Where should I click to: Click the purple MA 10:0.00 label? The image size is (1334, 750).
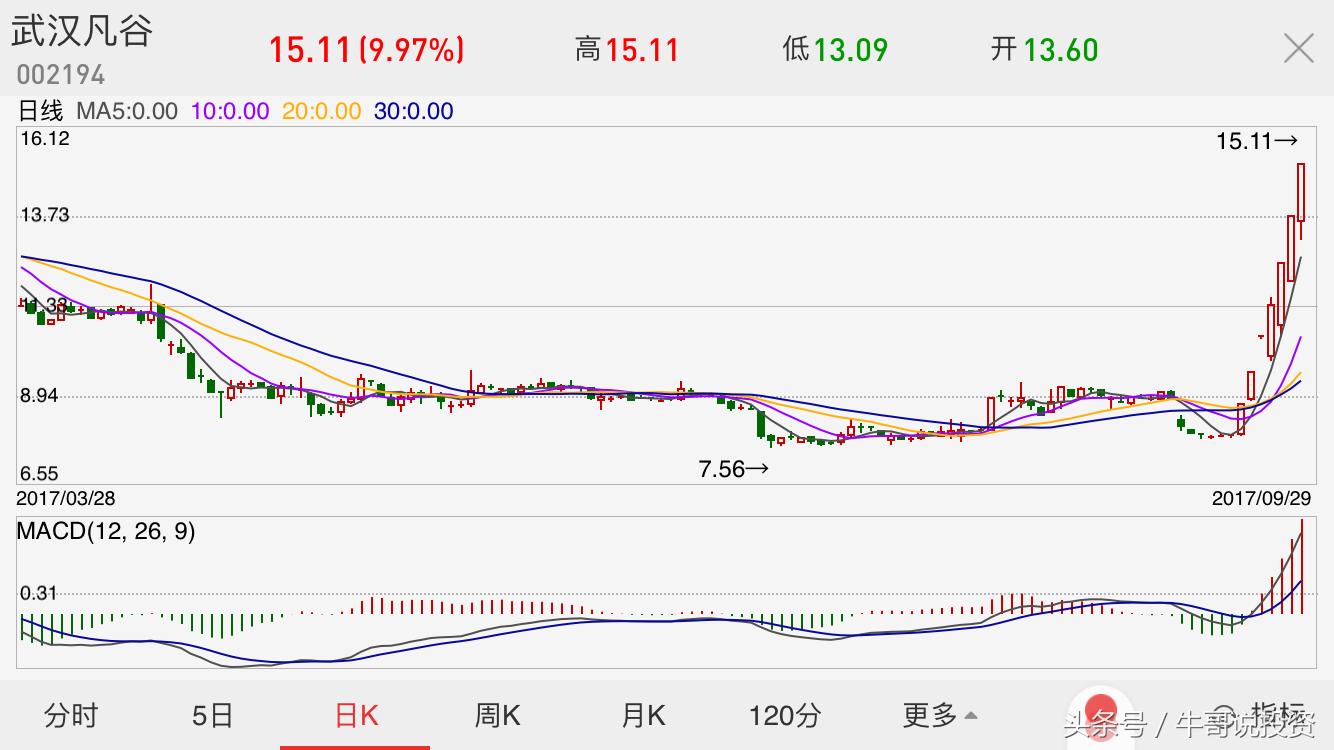(230, 111)
